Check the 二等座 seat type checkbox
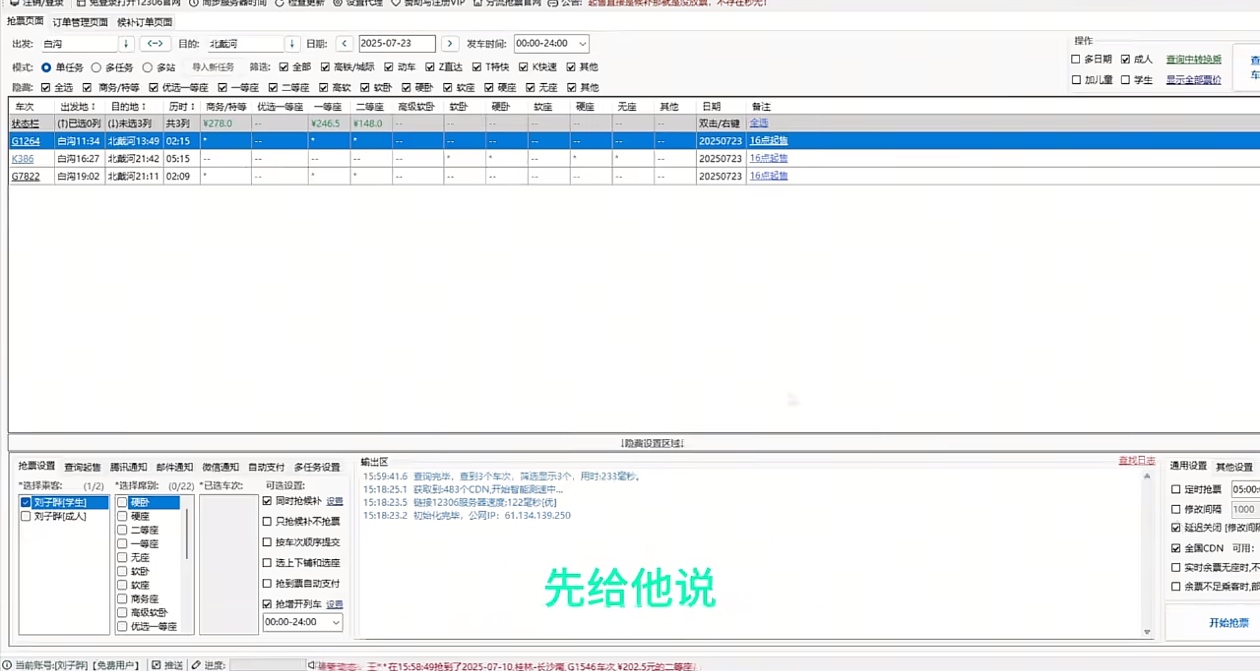Viewport: 1260px width, 671px height. click(123, 530)
